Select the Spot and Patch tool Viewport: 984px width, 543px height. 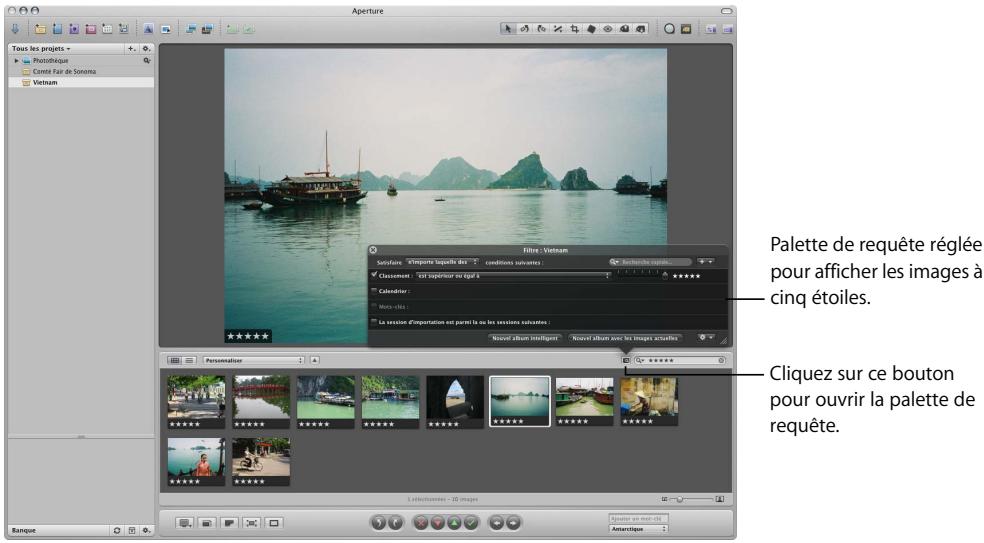(x=591, y=29)
